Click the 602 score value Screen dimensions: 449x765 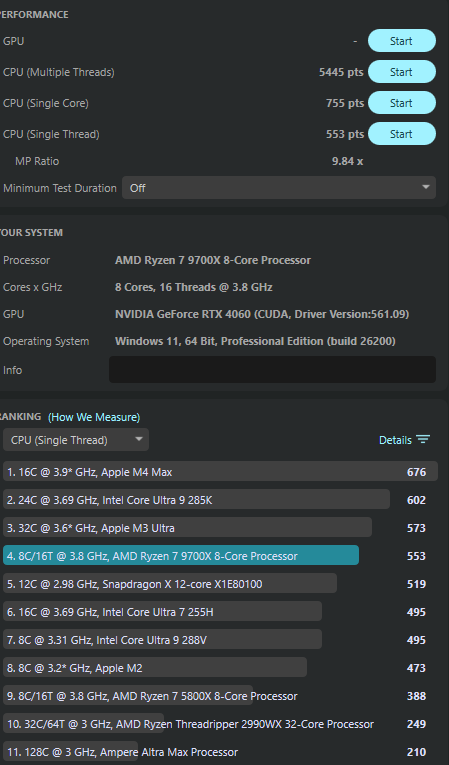[416, 500]
